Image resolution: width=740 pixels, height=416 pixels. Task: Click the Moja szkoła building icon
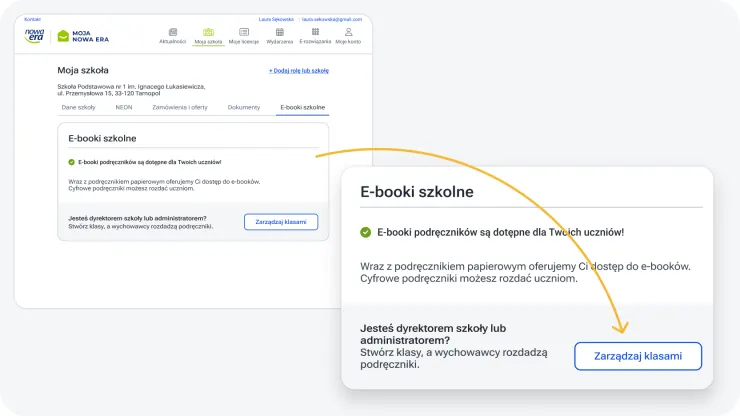208,33
